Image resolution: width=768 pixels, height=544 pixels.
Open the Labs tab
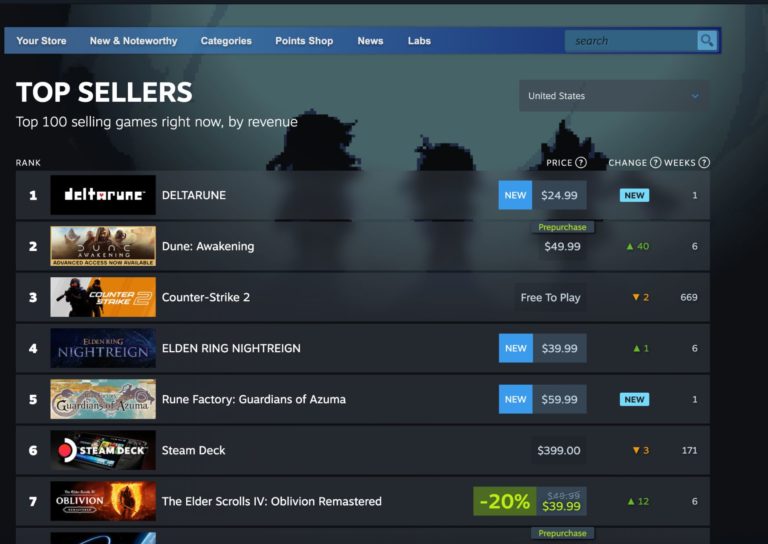(419, 41)
